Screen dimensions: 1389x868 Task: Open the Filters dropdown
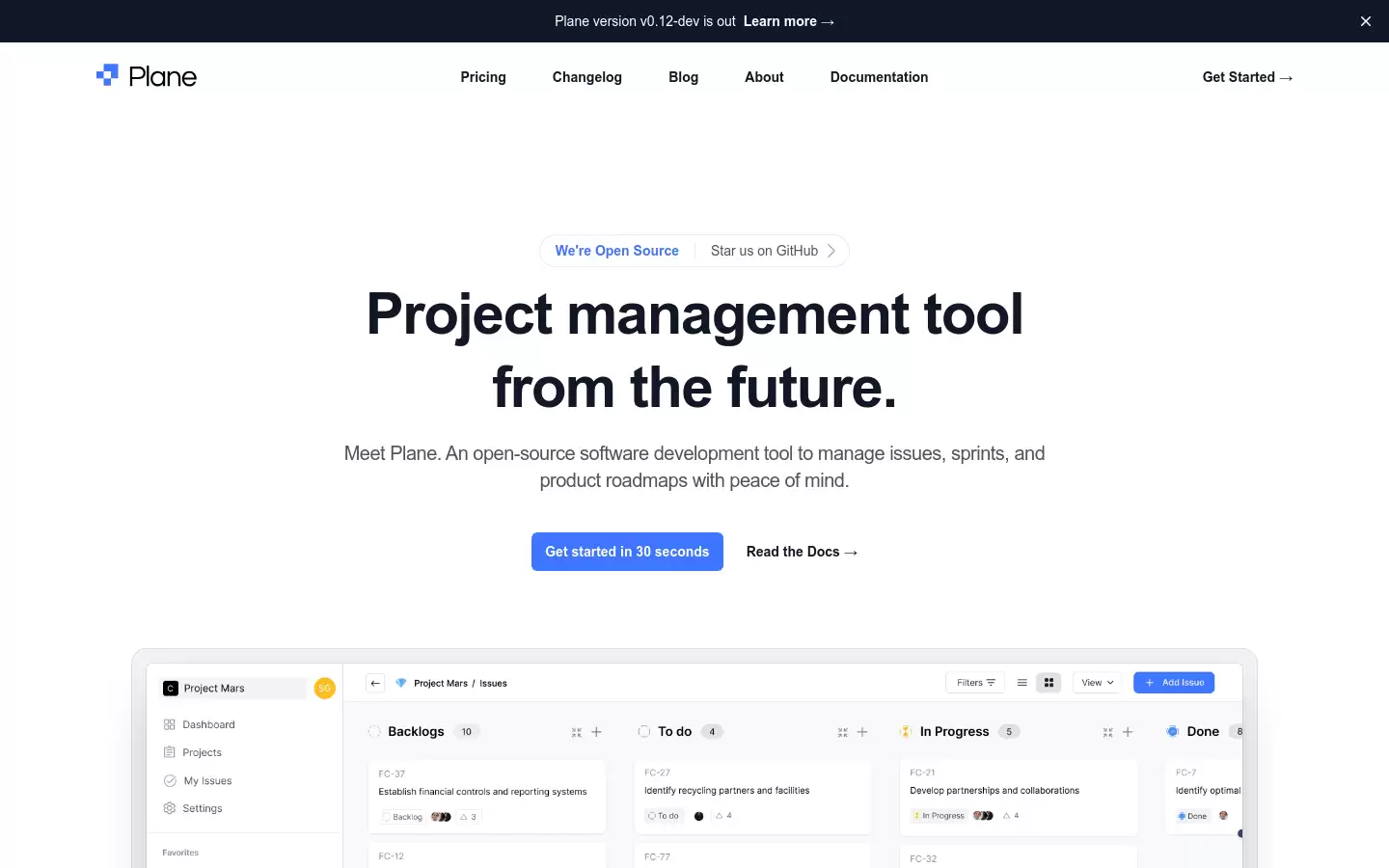(975, 683)
